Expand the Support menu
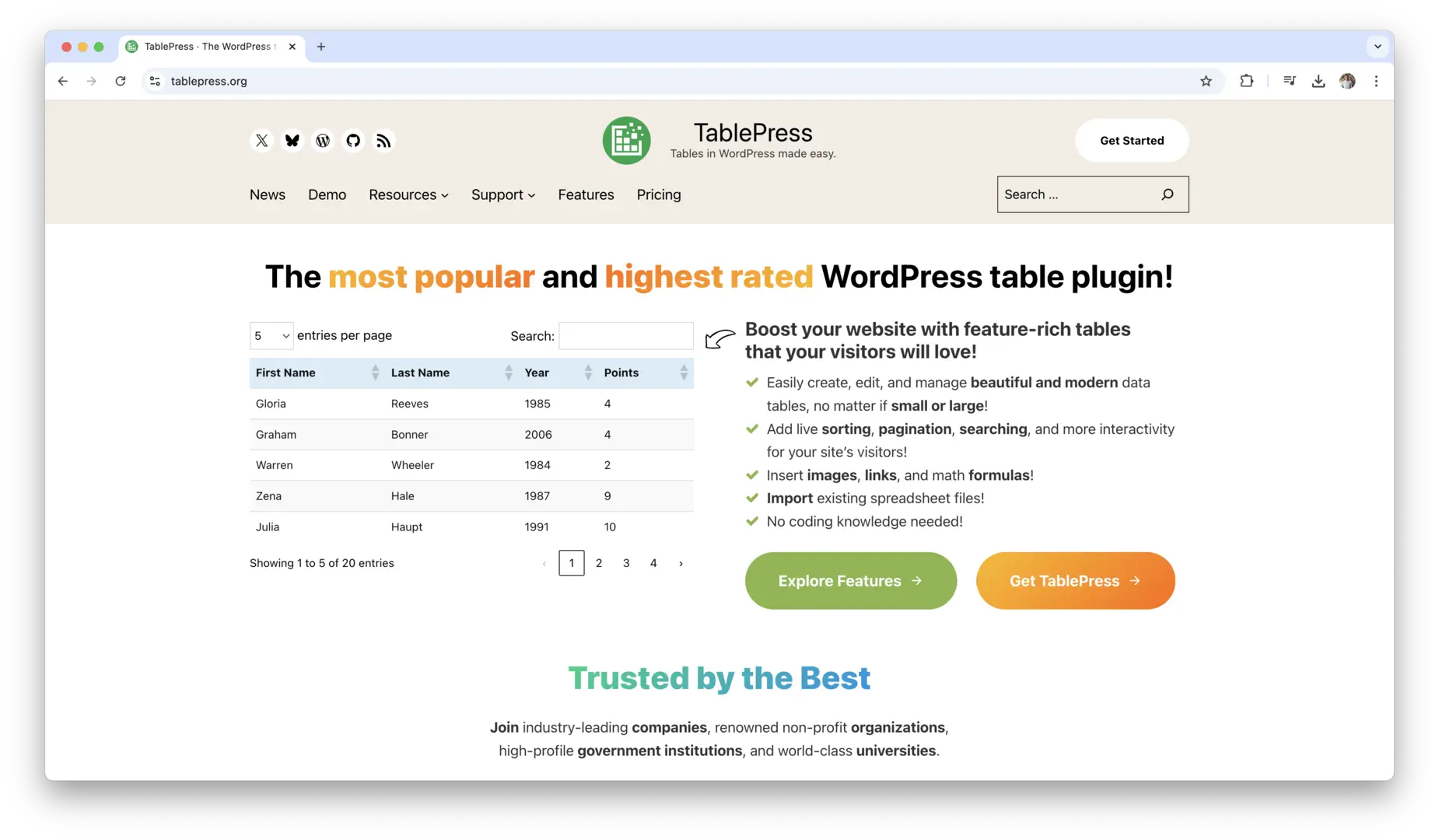Image resolution: width=1439 pixels, height=840 pixels. (502, 195)
